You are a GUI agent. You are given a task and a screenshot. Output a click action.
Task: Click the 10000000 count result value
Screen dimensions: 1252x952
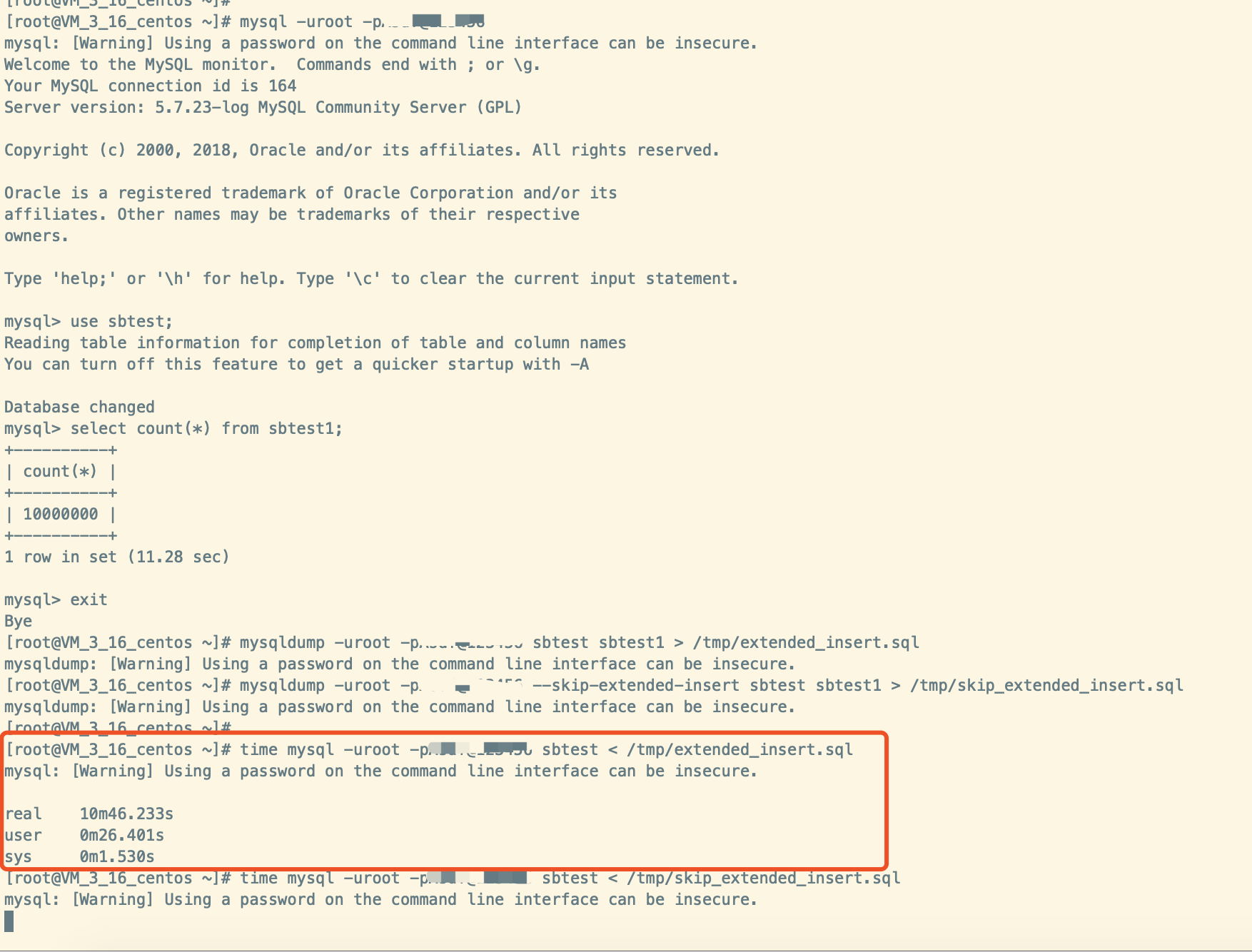pyautogui.click(x=61, y=514)
